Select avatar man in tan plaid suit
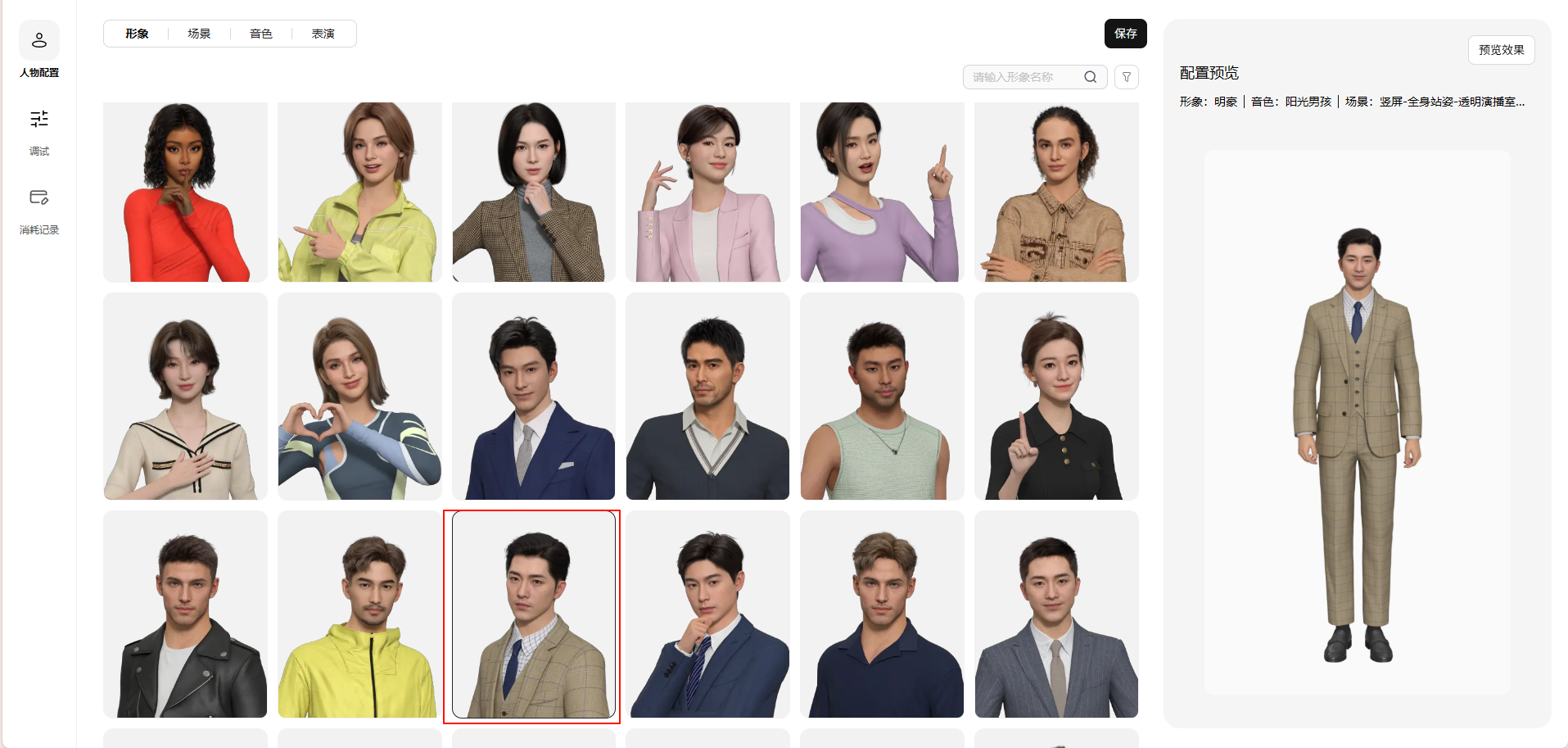1568x748 pixels. click(534, 614)
